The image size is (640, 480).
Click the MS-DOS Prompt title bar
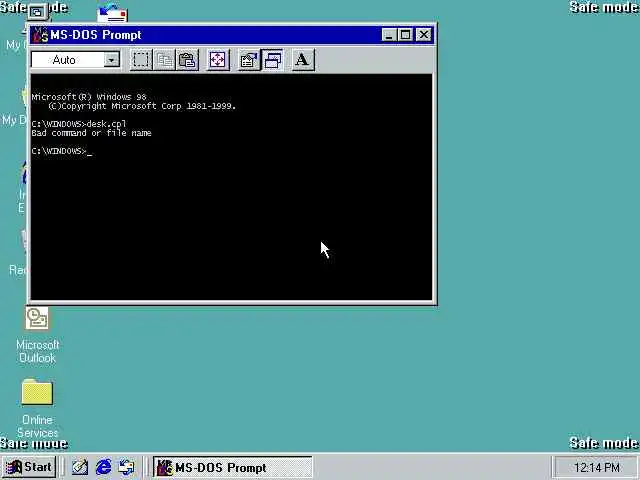(x=233, y=35)
